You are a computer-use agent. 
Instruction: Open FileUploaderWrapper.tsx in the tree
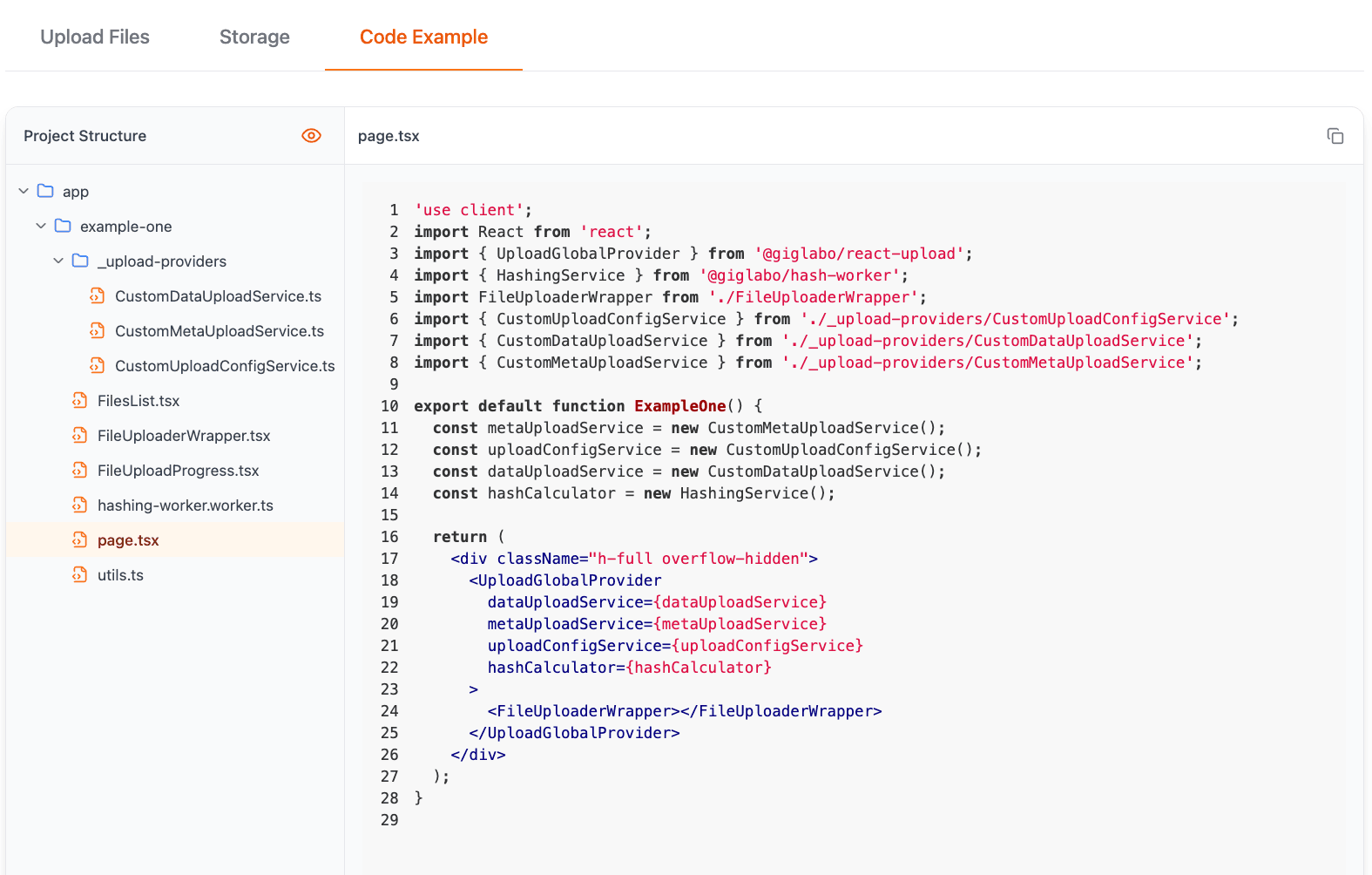point(184,436)
